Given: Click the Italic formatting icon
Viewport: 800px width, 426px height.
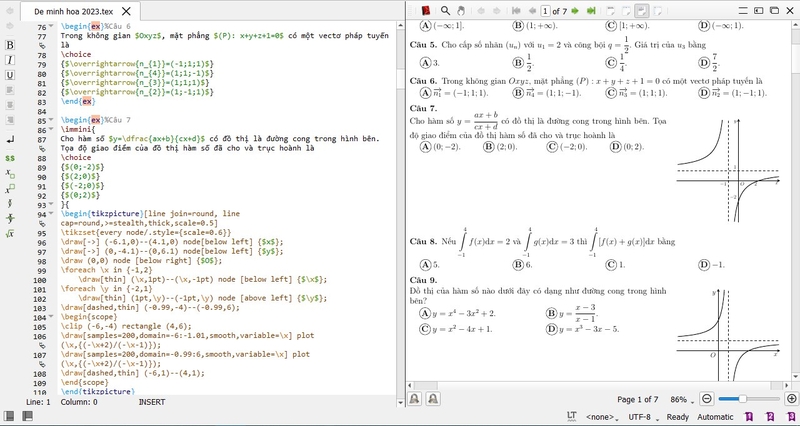Looking at the screenshot, I should point(10,60).
